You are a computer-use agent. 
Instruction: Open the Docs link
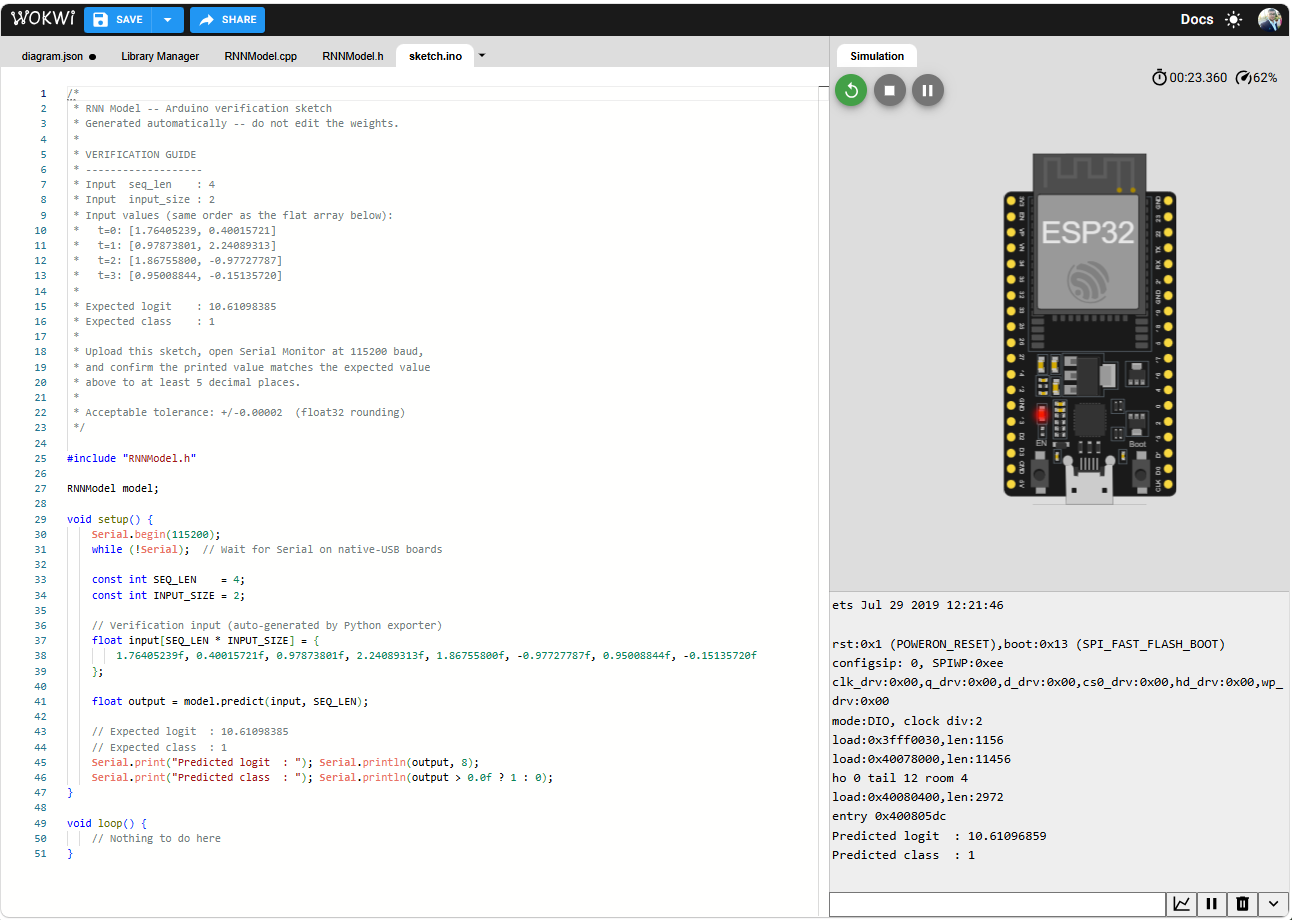coord(1197,20)
